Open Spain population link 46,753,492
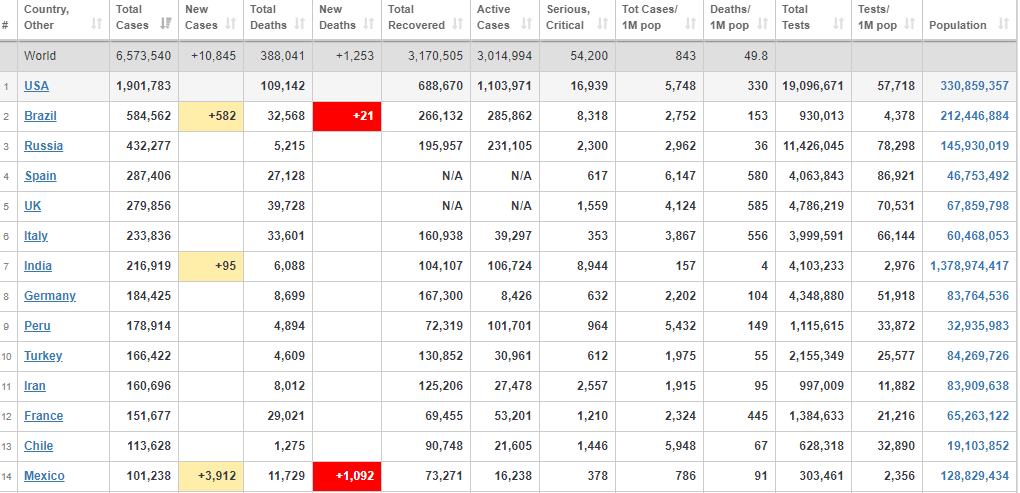 [978, 176]
